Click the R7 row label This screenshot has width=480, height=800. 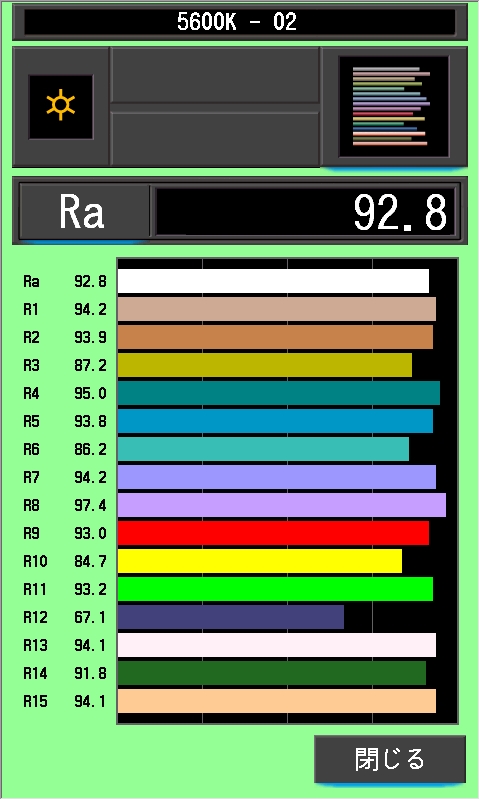31,477
